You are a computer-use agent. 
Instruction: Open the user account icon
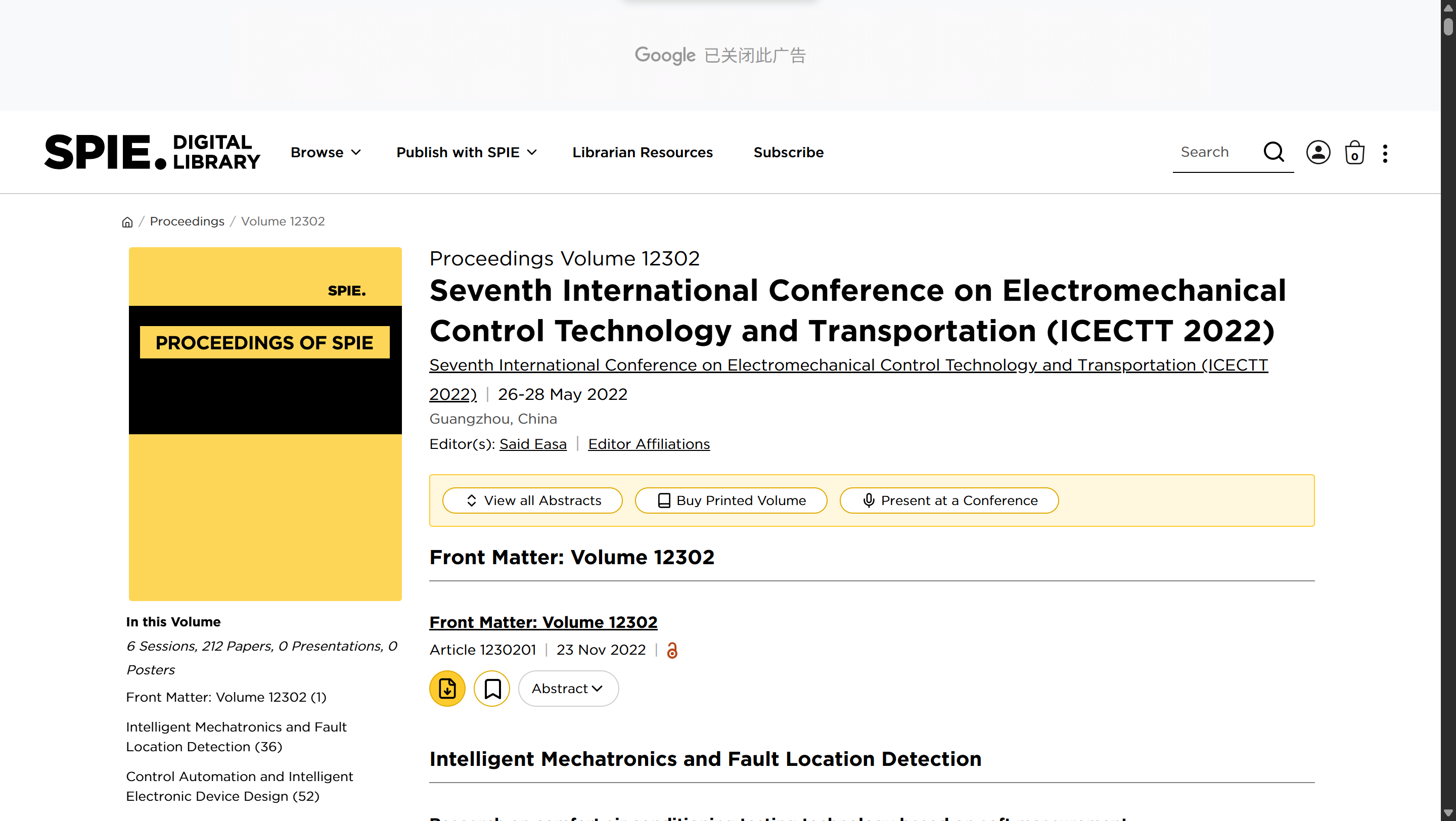pos(1317,152)
